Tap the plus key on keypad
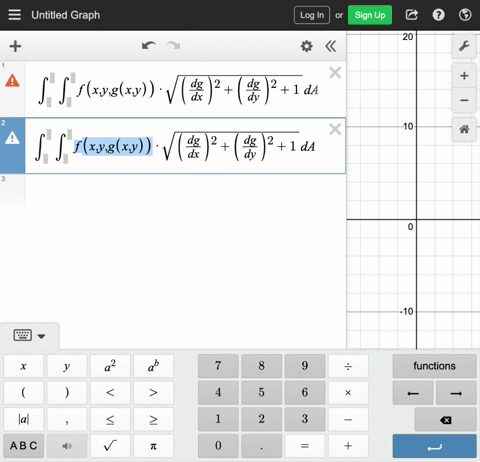Image resolution: width=480 pixels, height=462 pixels. pos(348,446)
